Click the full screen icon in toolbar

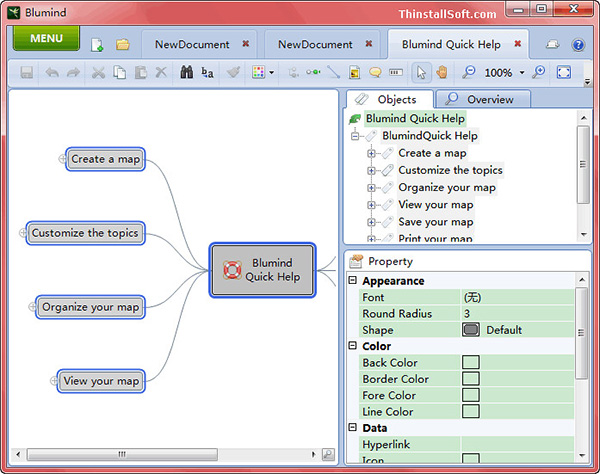564,73
